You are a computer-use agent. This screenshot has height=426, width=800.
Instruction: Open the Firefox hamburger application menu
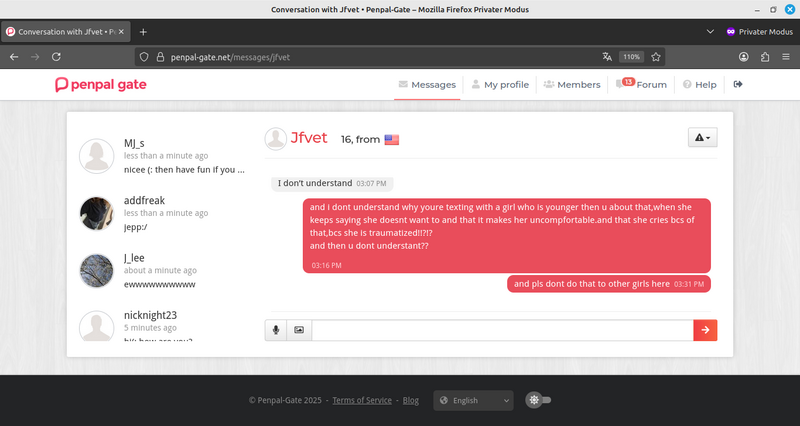coord(786,57)
